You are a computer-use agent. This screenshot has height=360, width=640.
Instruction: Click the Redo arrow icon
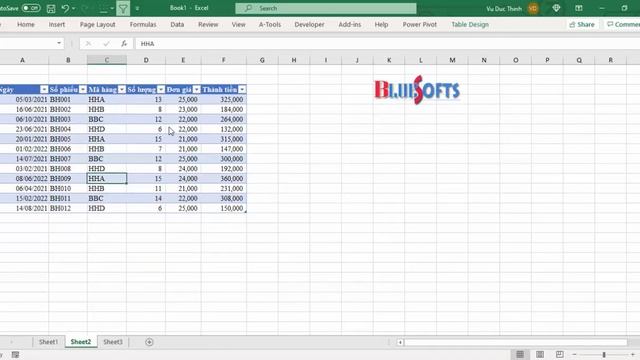(x=85, y=8)
